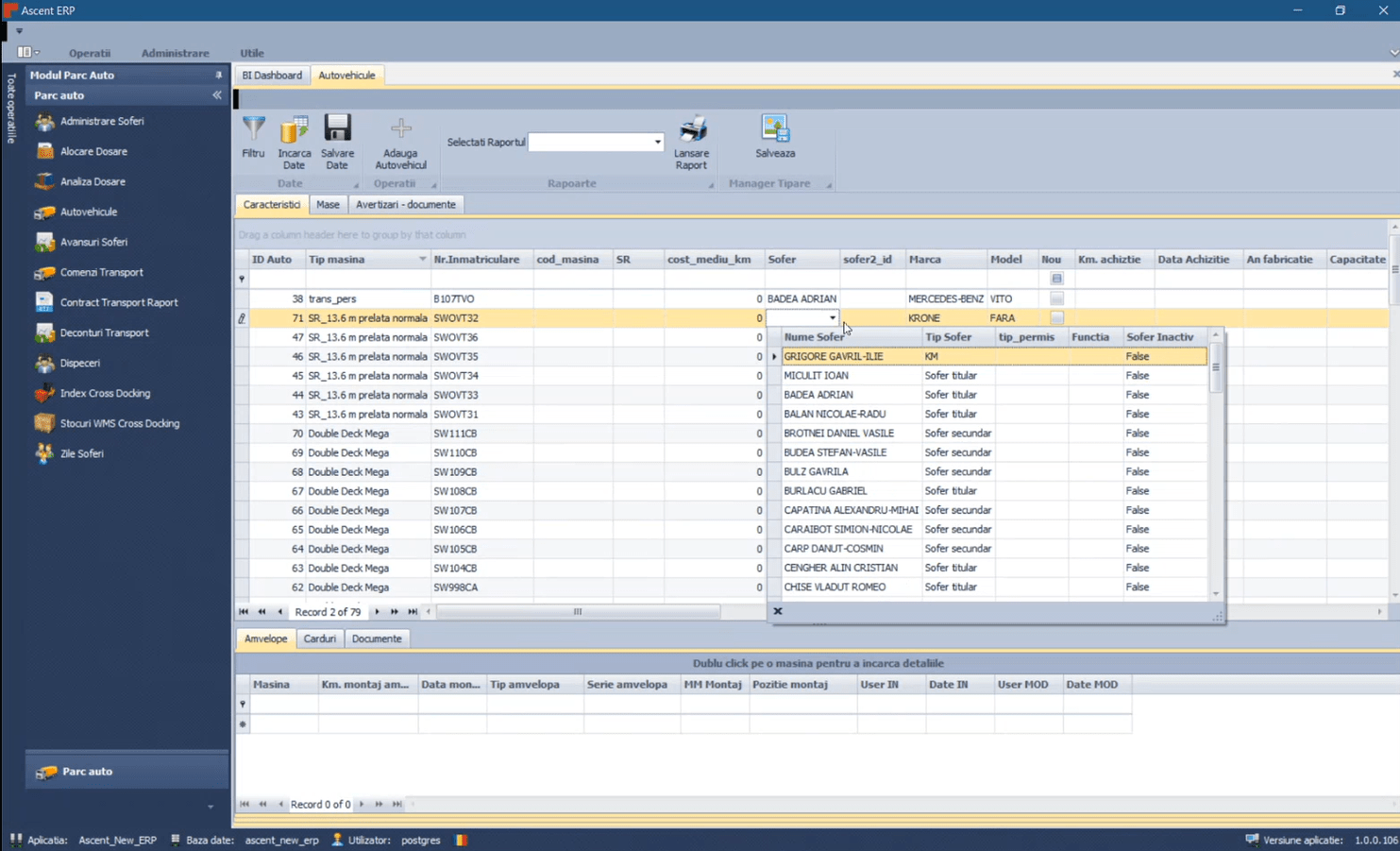Screen dimensions: 1400x851
Task: Sort by Nume Sofer column header
Action: pyautogui.click(x=851, y=337)
